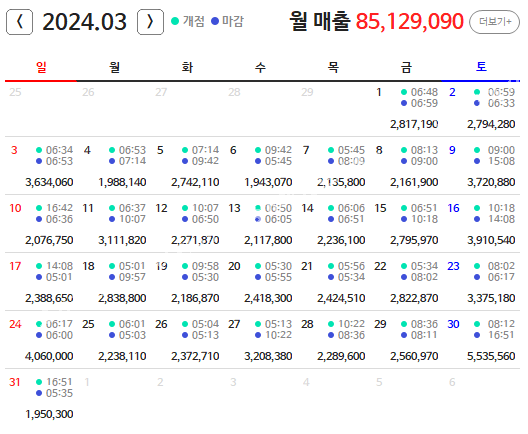Click the 2024.03 month label
This screenshot has height=434, width=528.
85,22
